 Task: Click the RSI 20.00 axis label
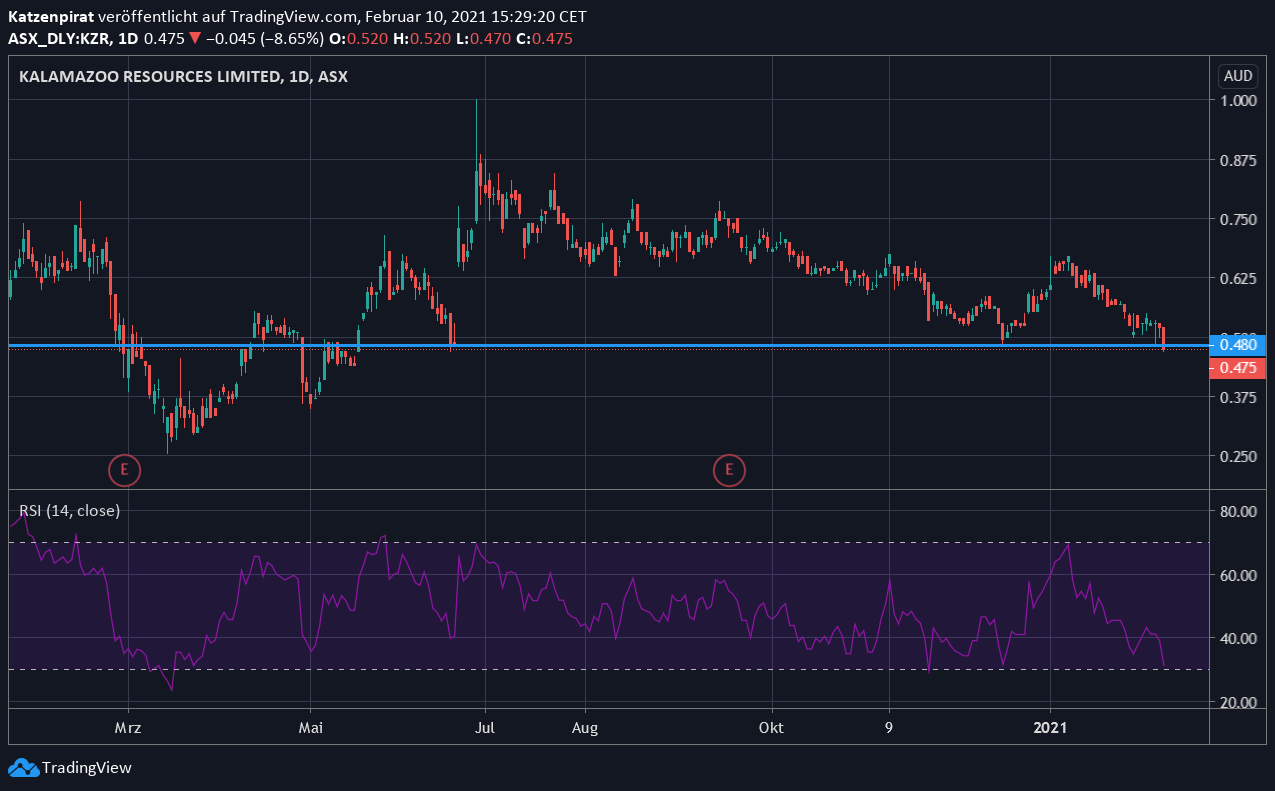1237,702
